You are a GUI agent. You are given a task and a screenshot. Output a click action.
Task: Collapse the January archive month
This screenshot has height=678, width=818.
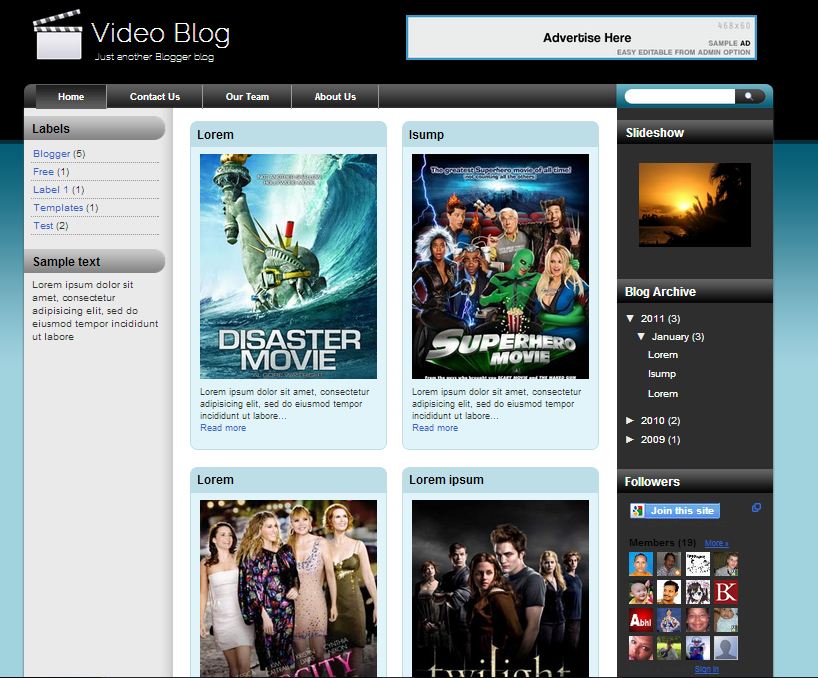[641, 336]
